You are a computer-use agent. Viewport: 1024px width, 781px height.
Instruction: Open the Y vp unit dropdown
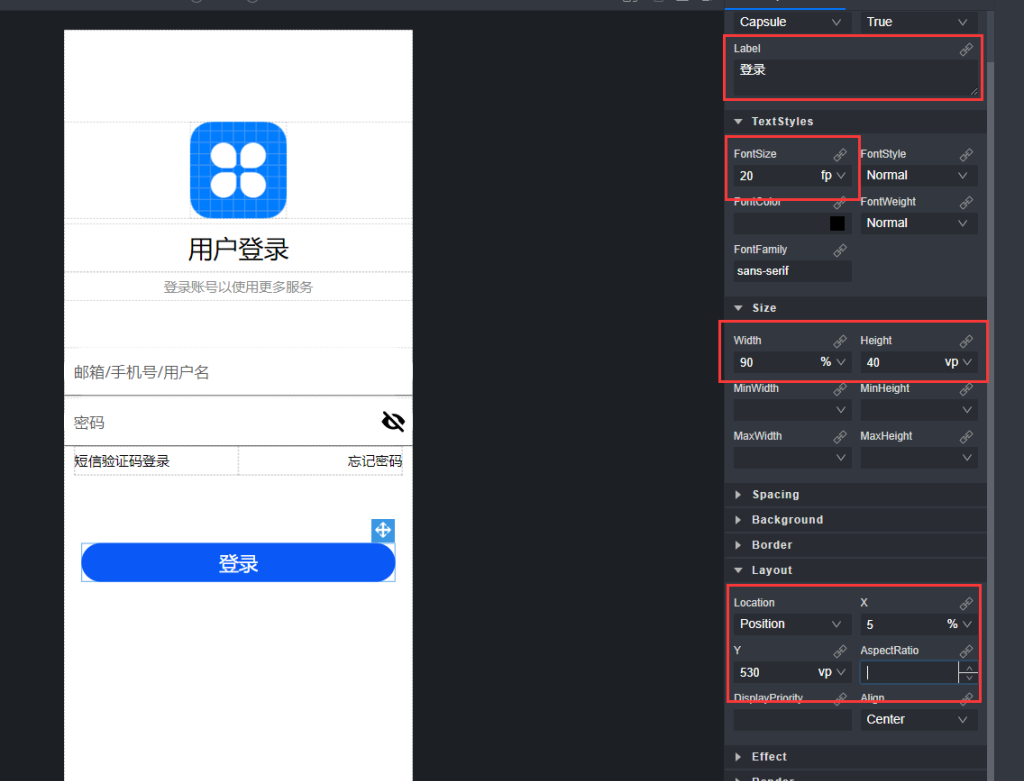pyautogui.click(x=833, y=672)
